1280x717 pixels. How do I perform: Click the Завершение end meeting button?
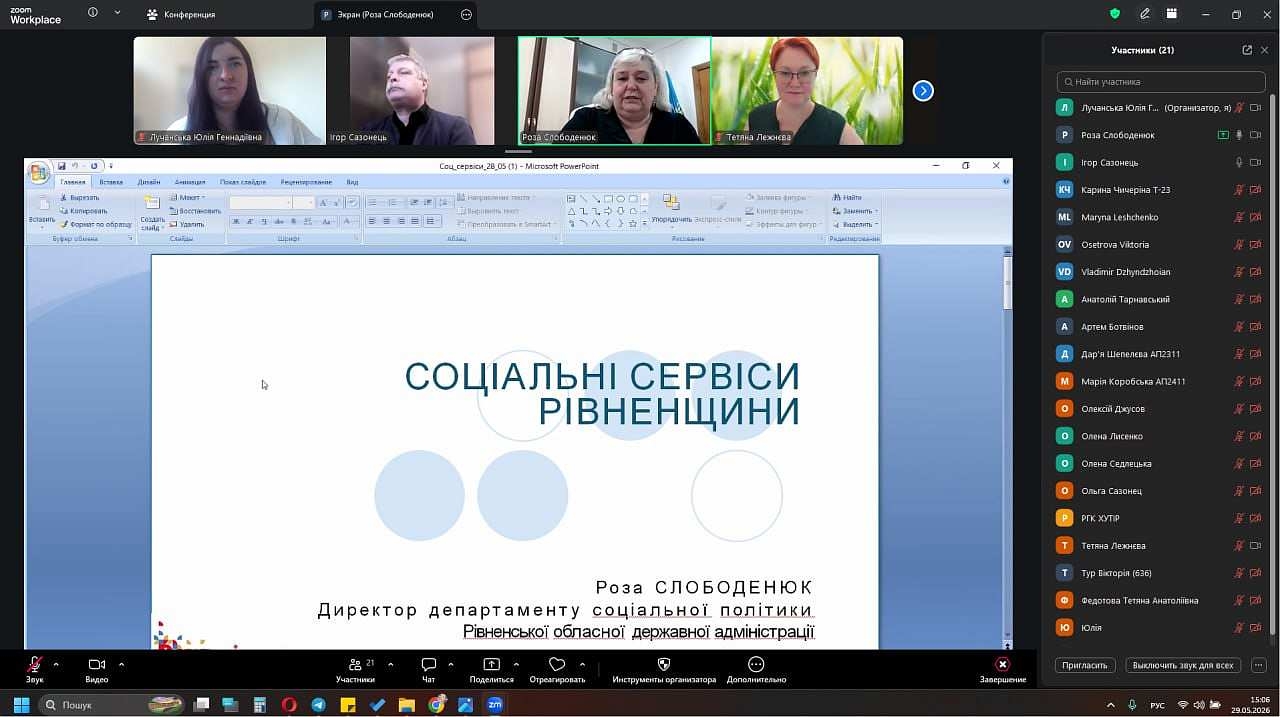(x=1002, y=669)
